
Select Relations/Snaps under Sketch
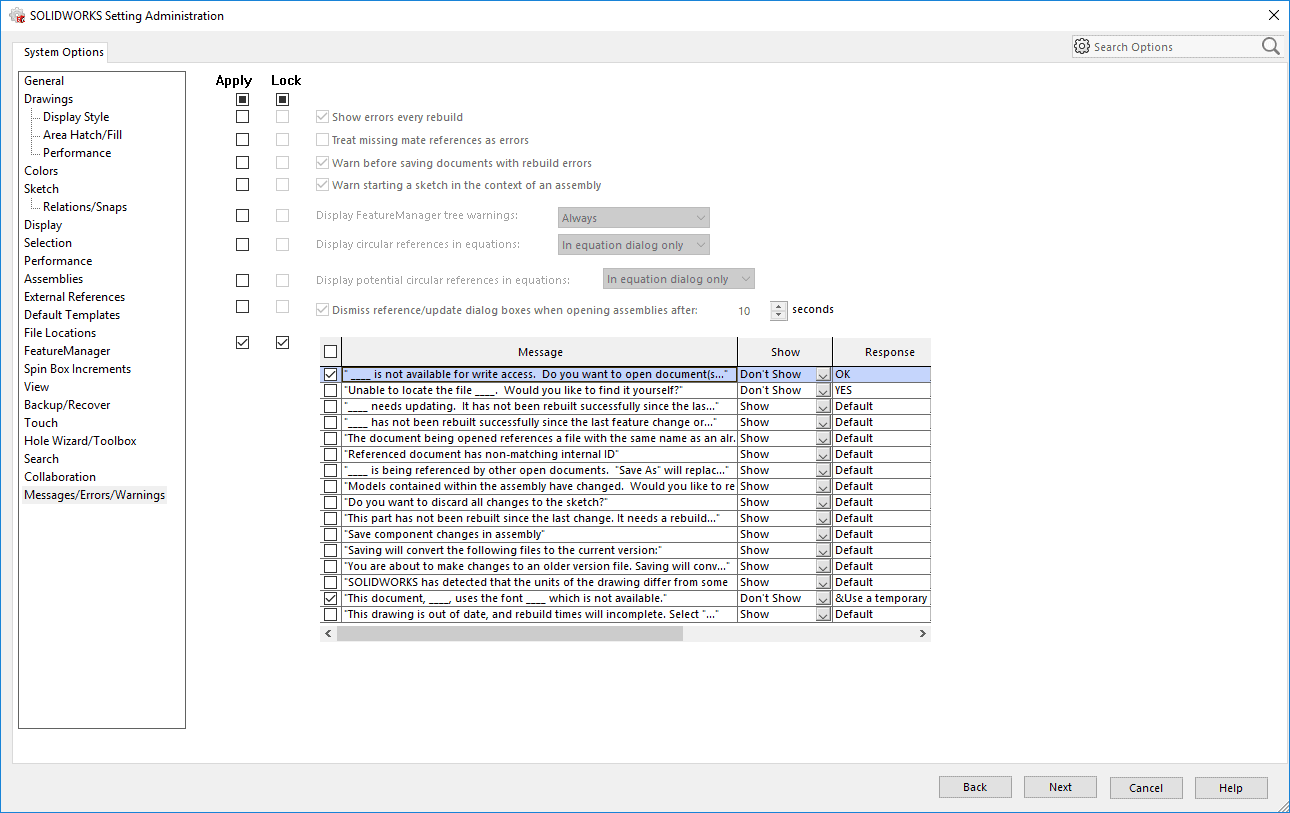point(85,207)
